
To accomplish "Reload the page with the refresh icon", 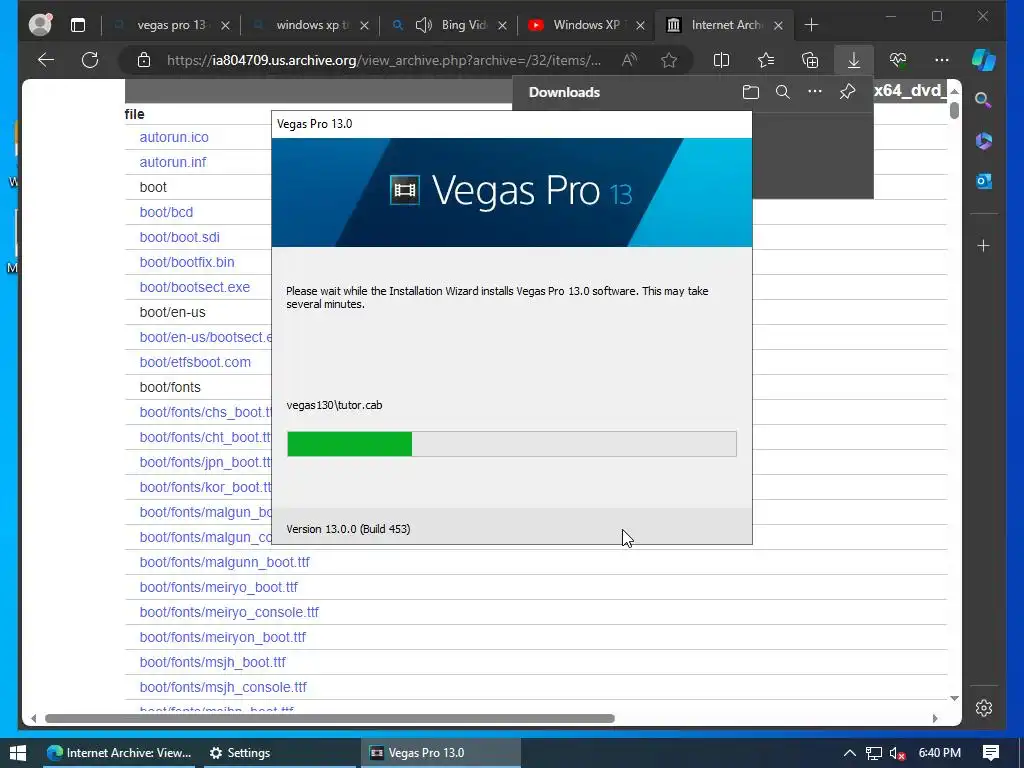I will [x=90, y=60].
